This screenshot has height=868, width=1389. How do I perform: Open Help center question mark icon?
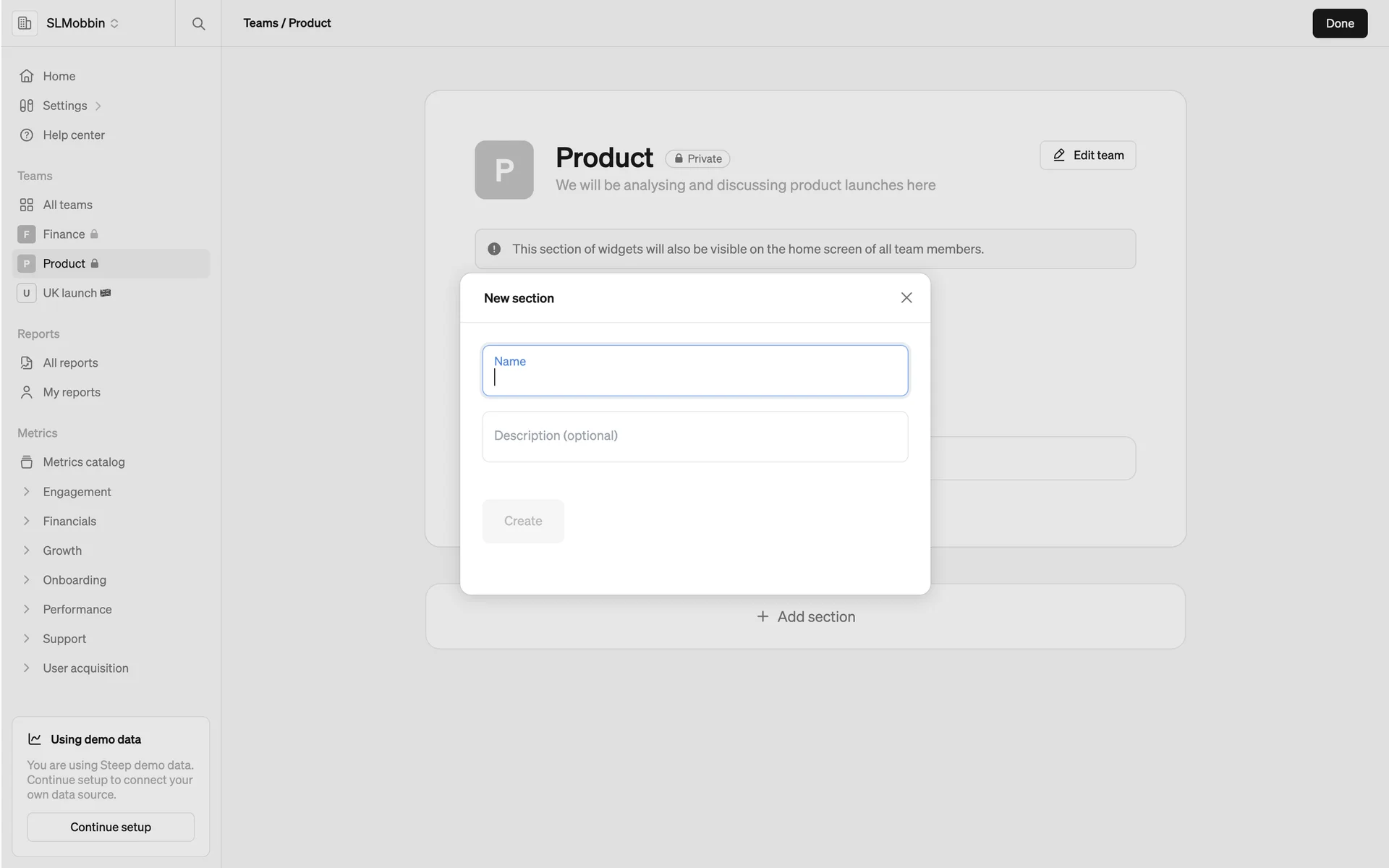tap(27, 135)
